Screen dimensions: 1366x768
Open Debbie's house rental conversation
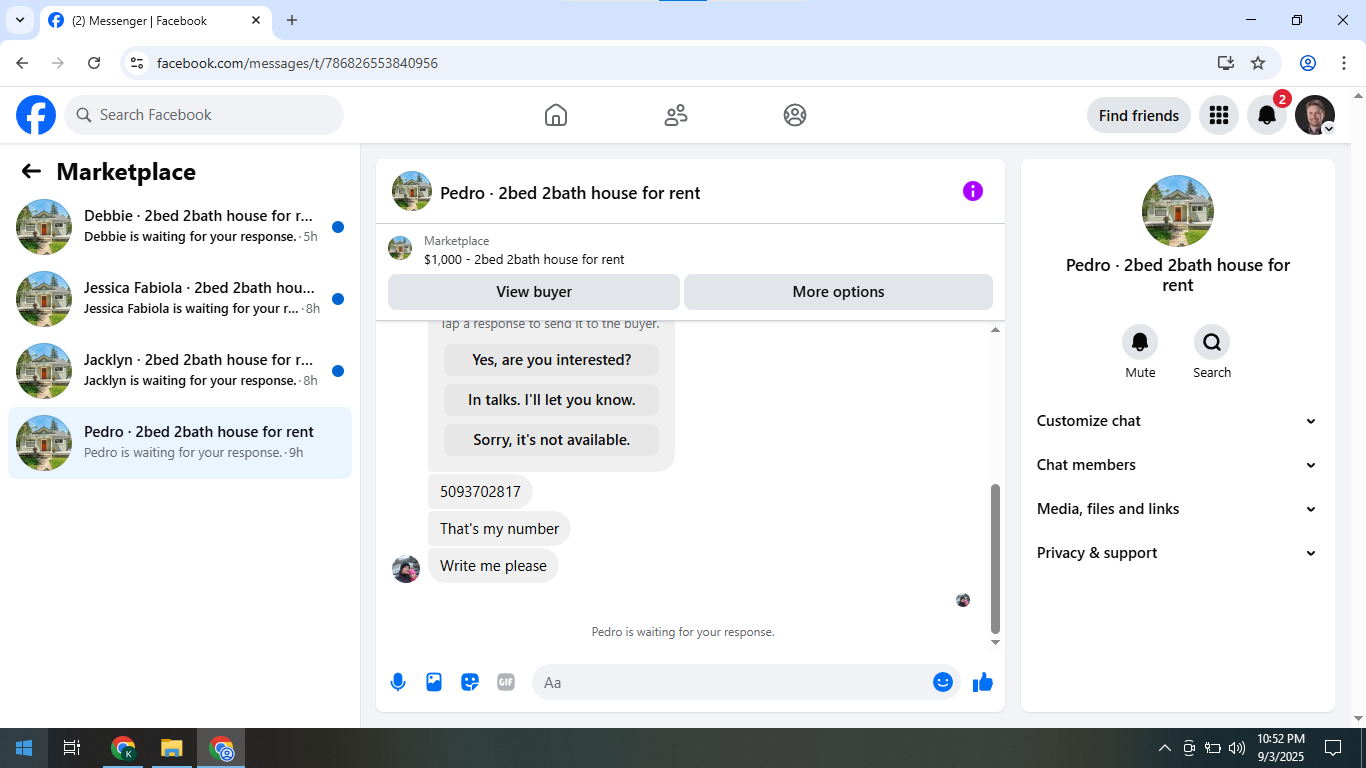click(x=180, y=227)
